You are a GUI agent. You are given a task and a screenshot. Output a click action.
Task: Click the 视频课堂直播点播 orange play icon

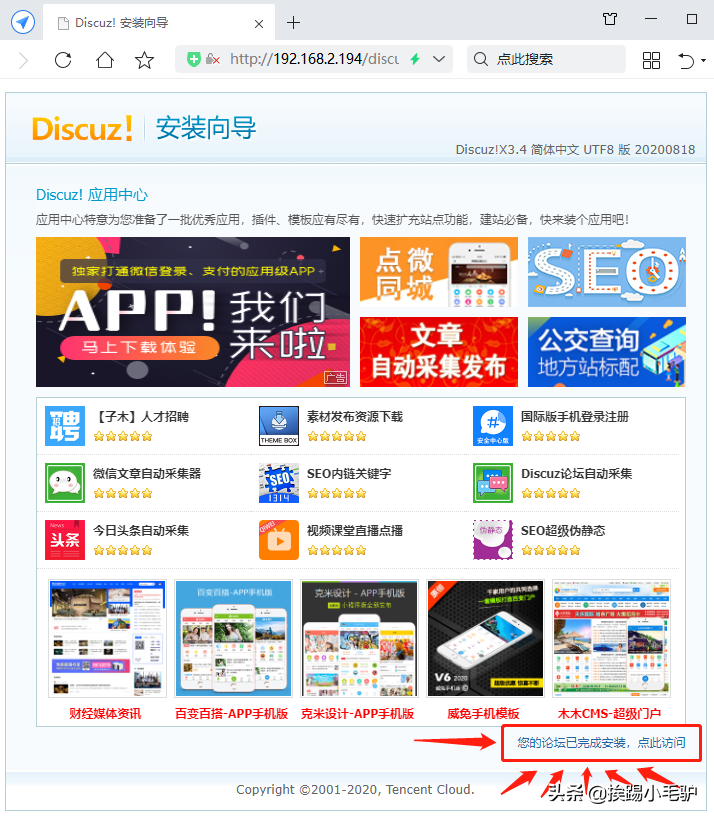(279, 540)
